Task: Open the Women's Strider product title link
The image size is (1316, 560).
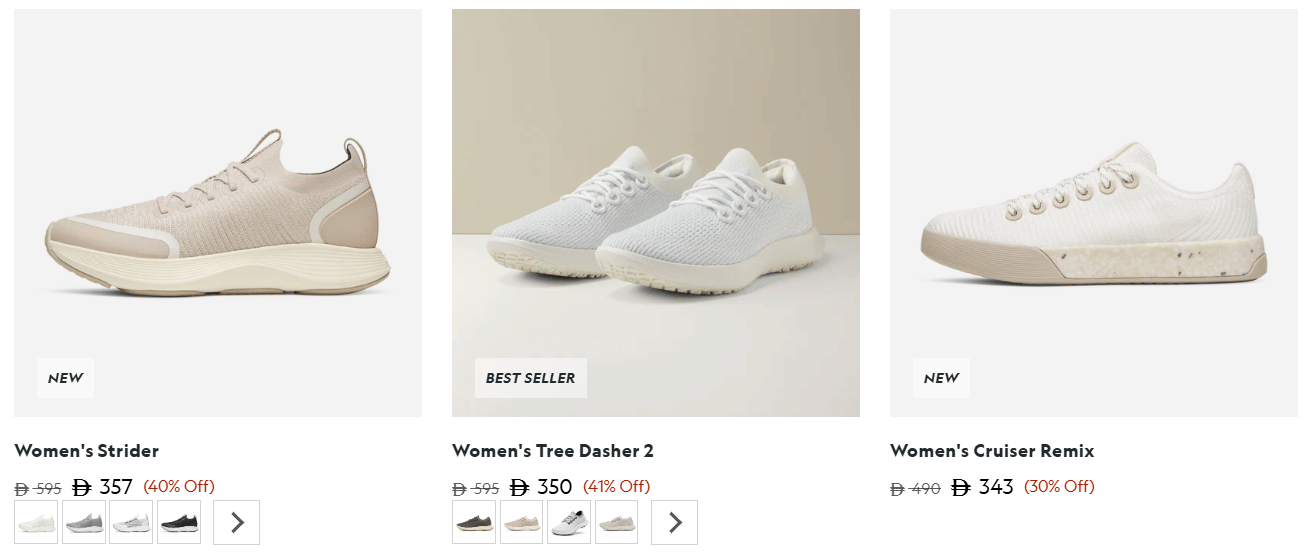Action: click(87, 451)
